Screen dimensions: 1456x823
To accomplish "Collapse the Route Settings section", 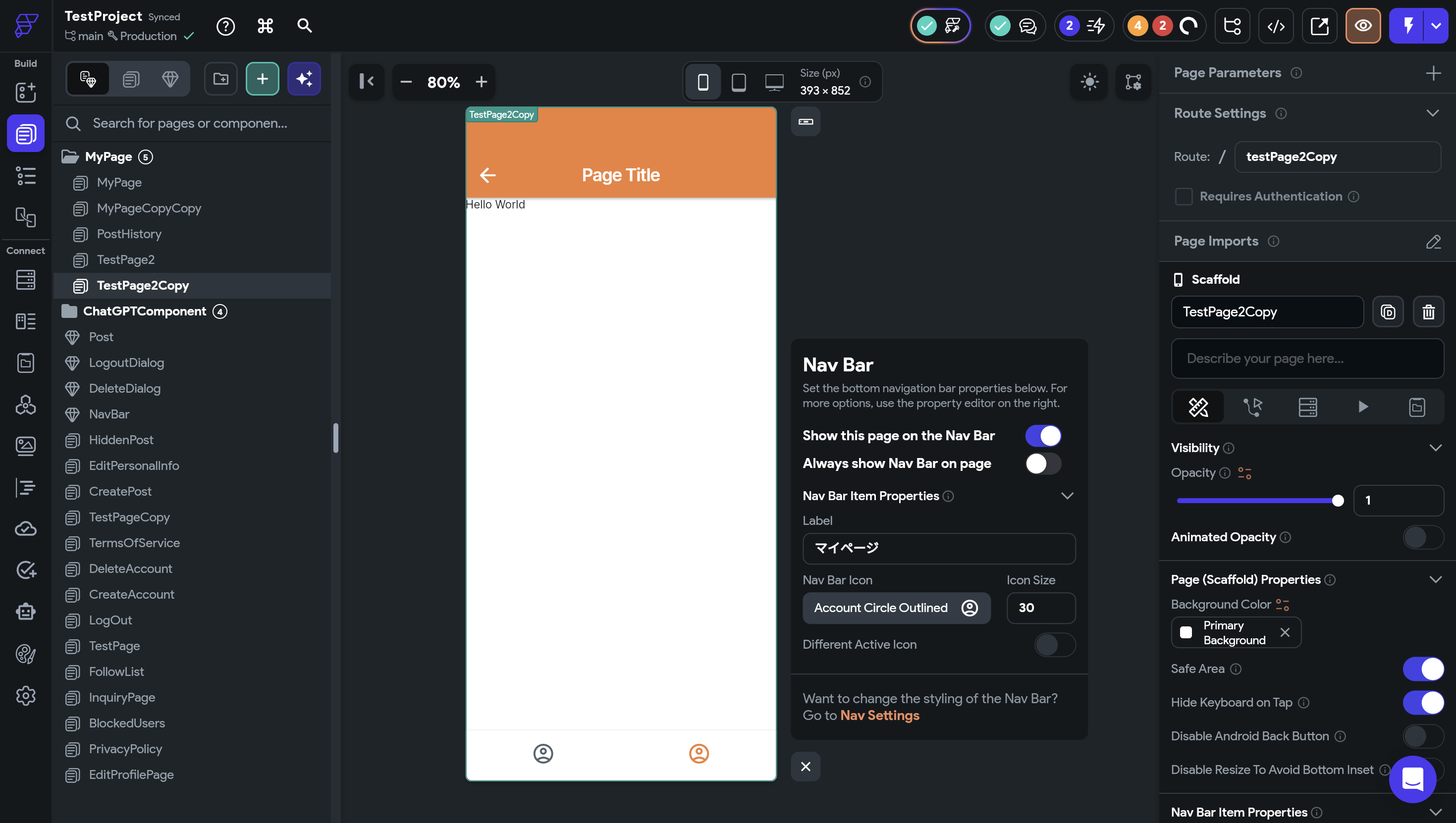I will point(1432,113).
